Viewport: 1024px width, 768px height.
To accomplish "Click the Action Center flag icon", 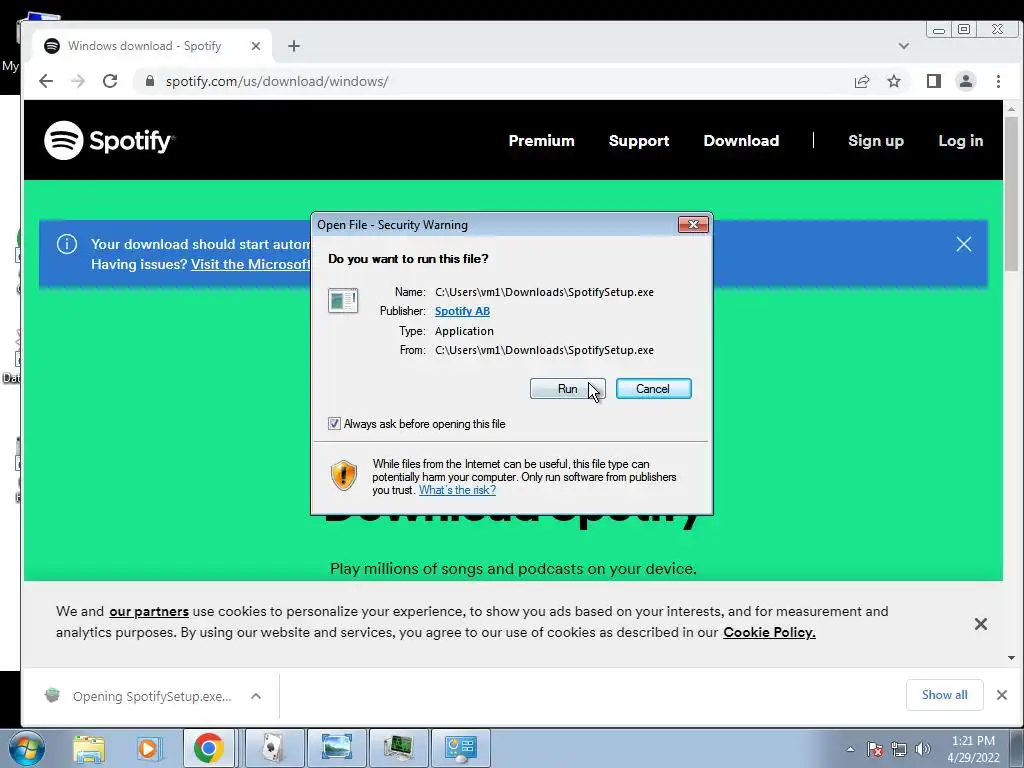I will click(874, 749).
